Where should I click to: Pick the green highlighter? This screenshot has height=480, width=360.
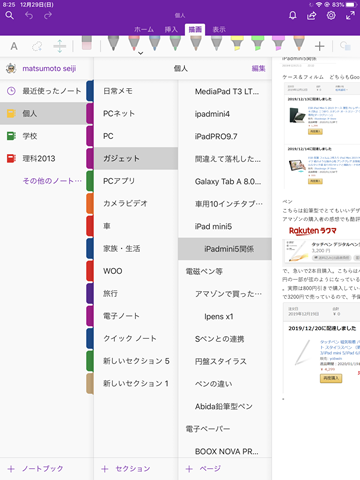click(x=258, y=43)
